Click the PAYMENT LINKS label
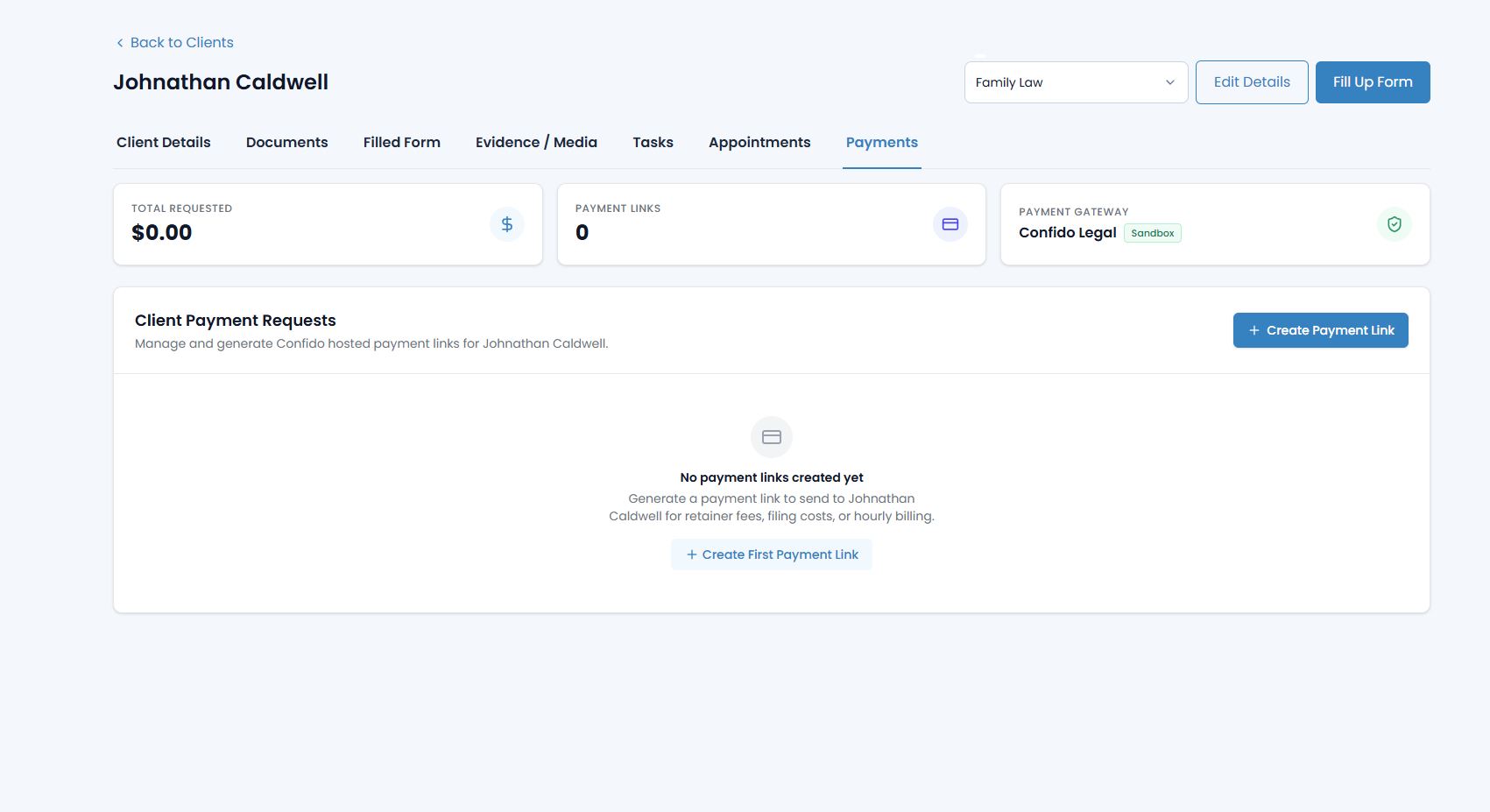This screenshot has height=812, width=1490. click(618, 208)
